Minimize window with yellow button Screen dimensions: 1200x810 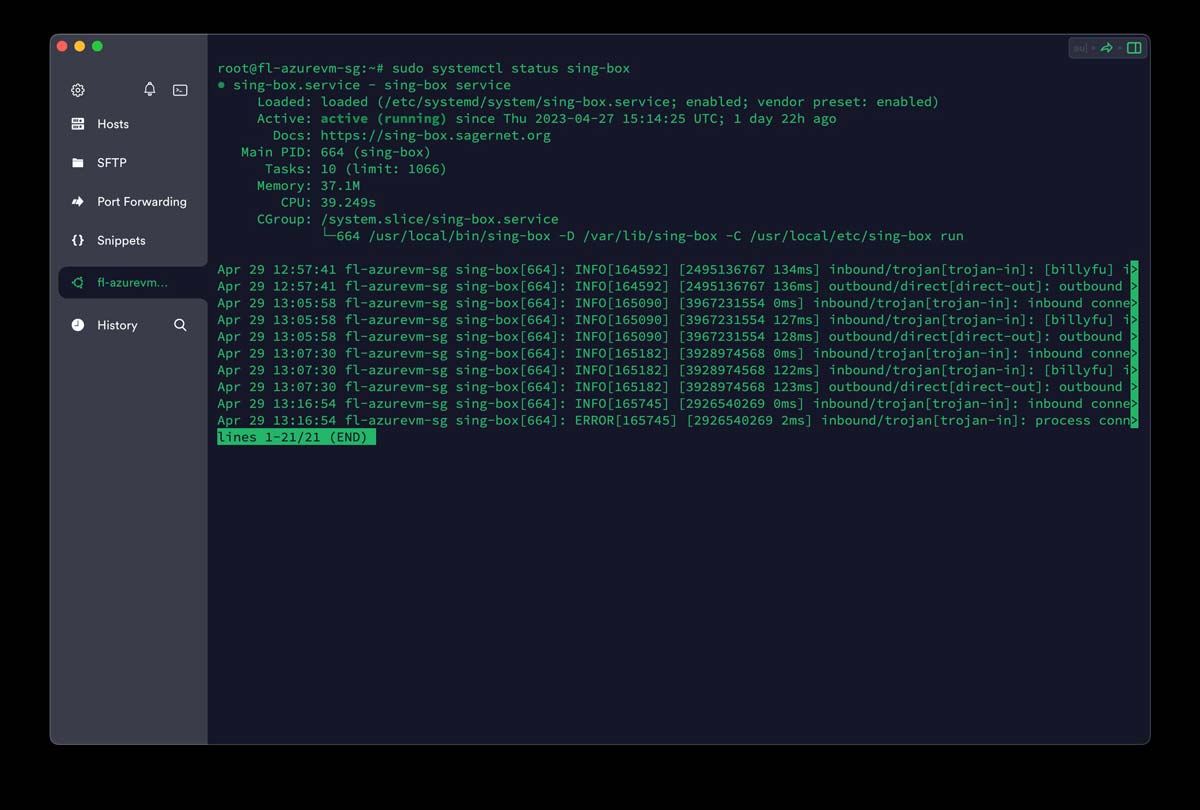click(80, 46)
